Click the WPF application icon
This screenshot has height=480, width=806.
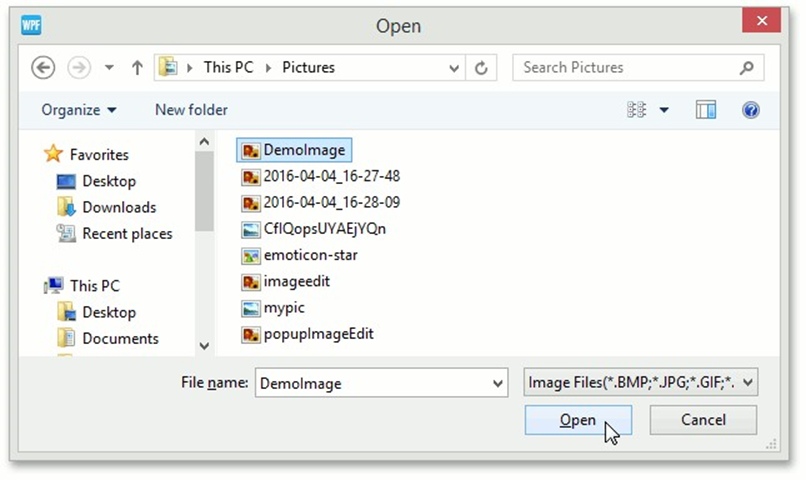pos(31,25)
